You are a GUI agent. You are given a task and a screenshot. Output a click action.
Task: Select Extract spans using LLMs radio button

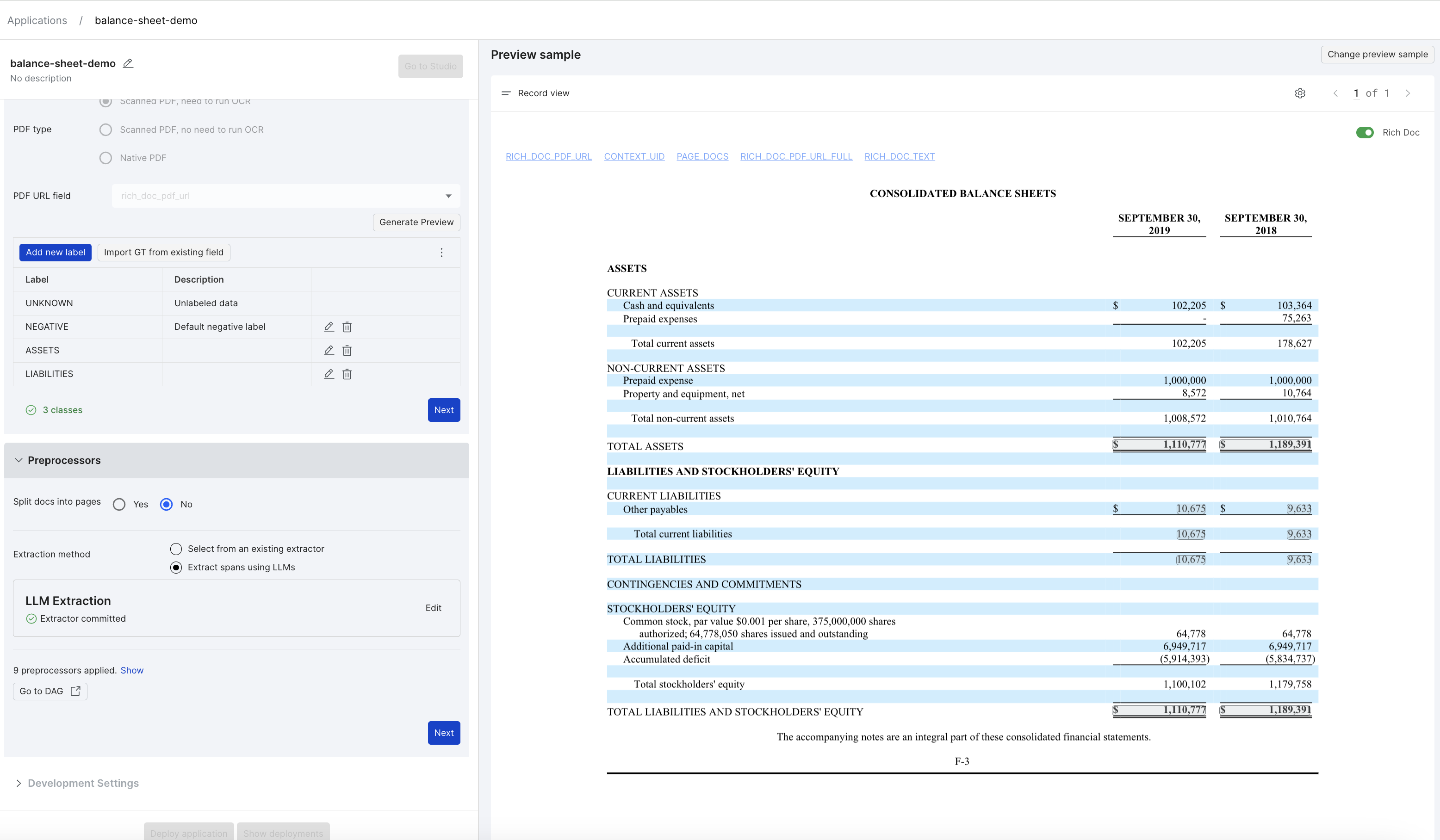coord(176,567)
